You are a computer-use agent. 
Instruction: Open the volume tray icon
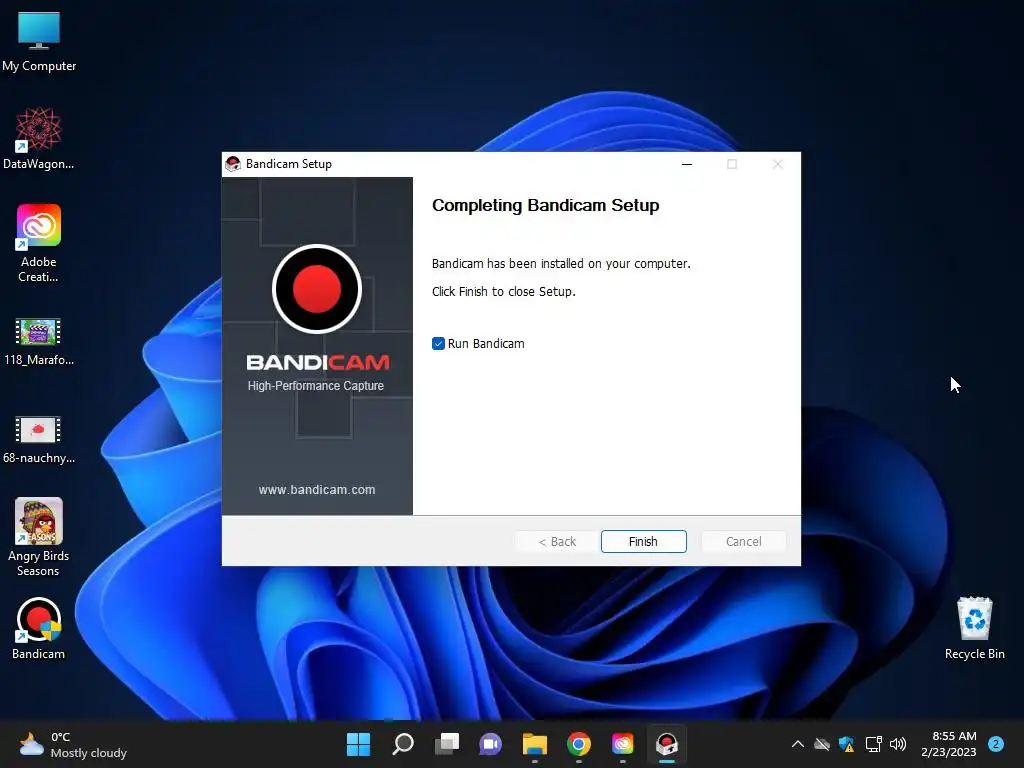(x=898, y=744)
